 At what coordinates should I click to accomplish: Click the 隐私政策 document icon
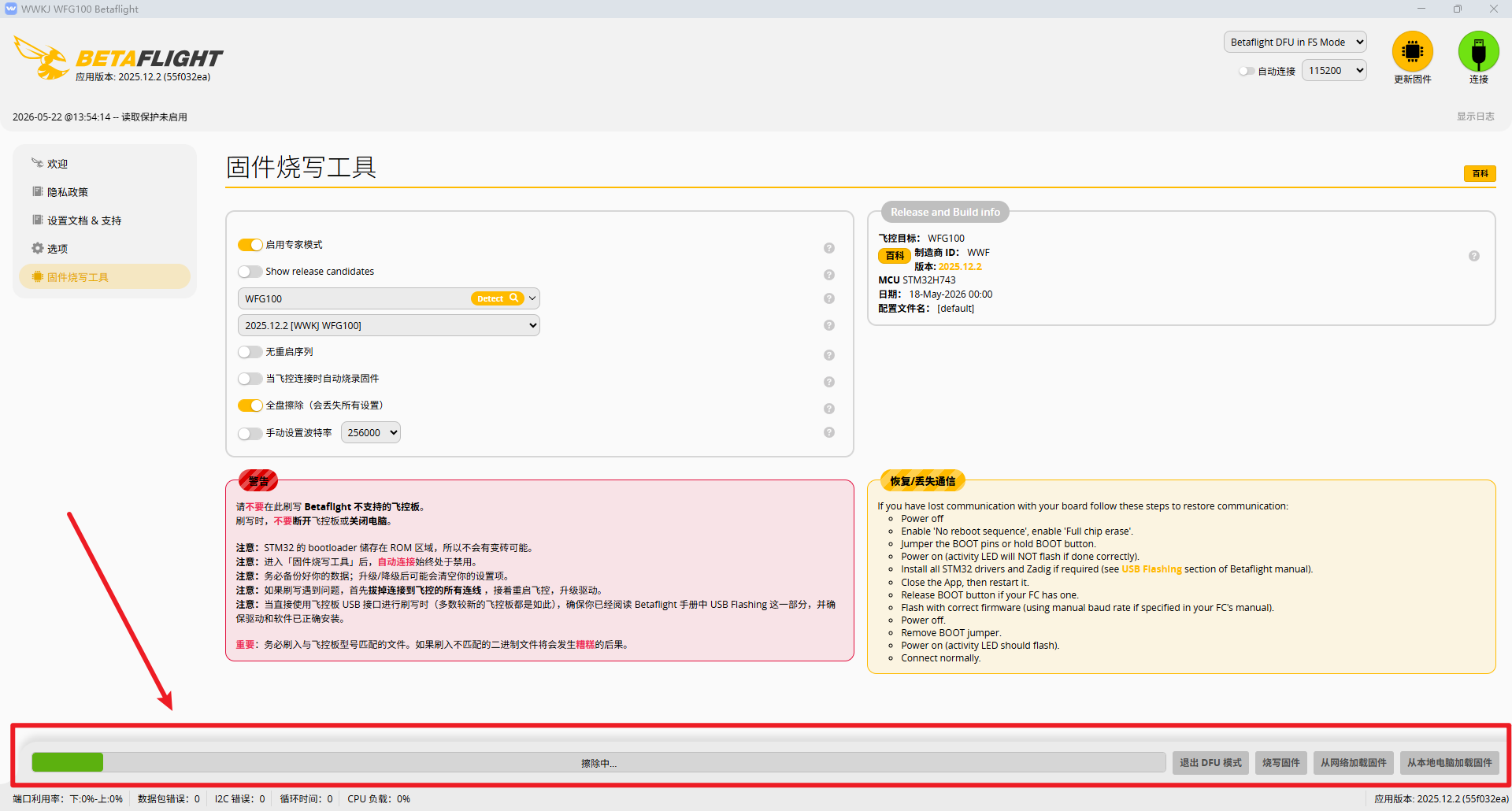click(37, 191)
